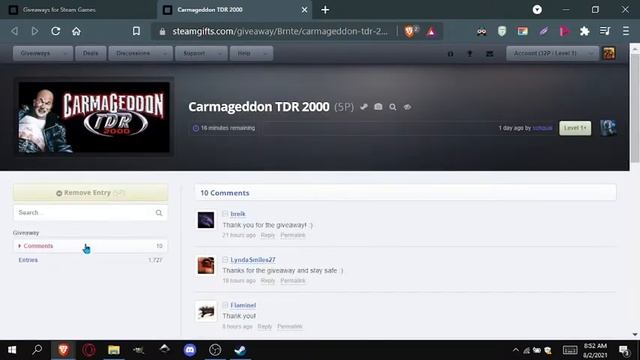Focus the sidebar Search field

pos(90,213)
